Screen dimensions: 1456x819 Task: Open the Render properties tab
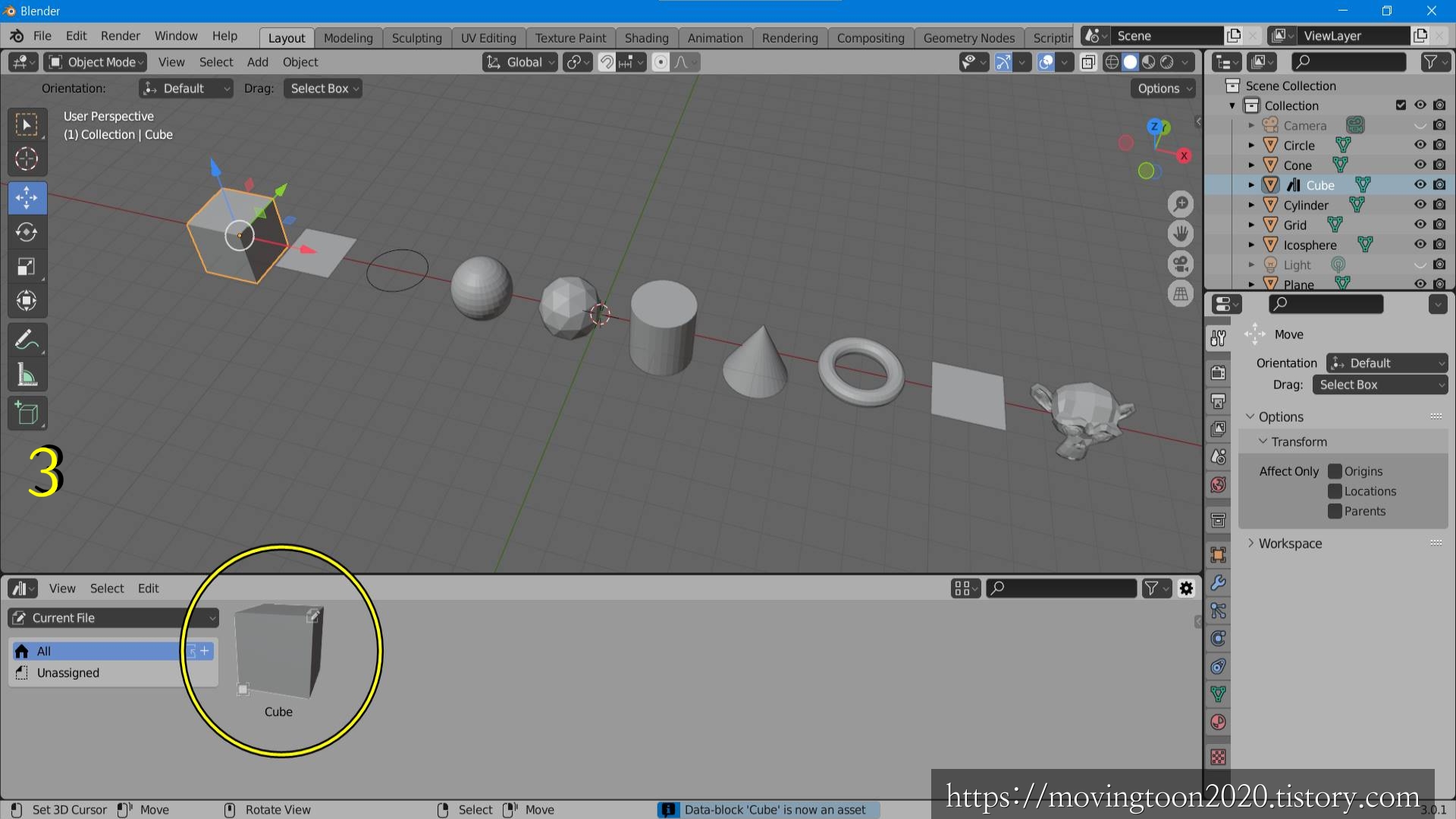1219,372
